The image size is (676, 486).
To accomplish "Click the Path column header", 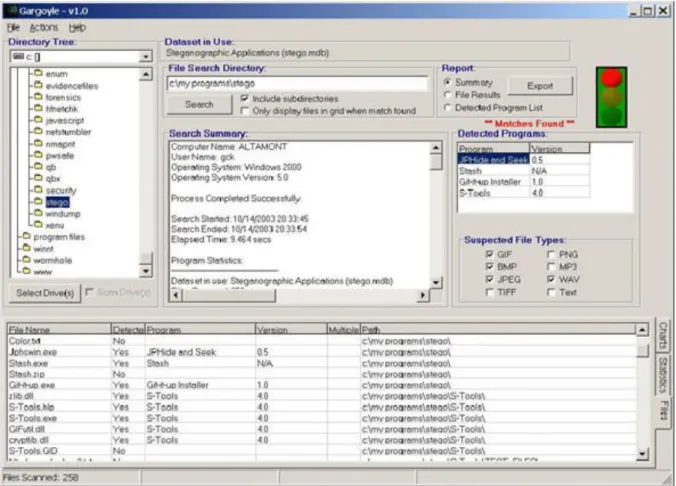I will point(498,330).
